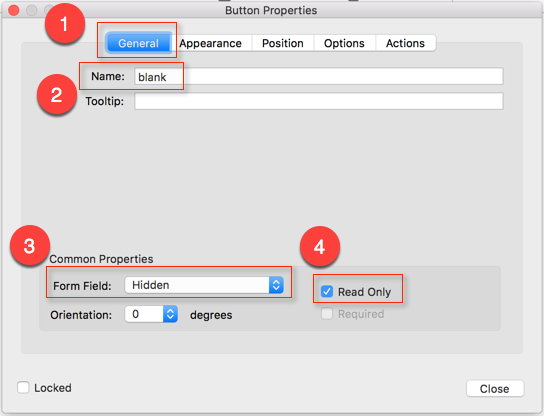The width and height of the screenshot is (544, 416).
Task: Open the Appearance tab
Action: [x=211, y=43]
